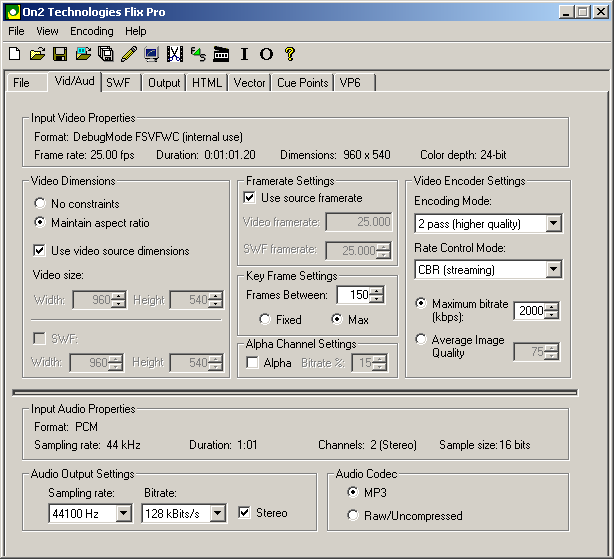The image size is (614, 559).
Task: Increase Maximum bitrate with the up arrow
Action: [x=553, y=307]
